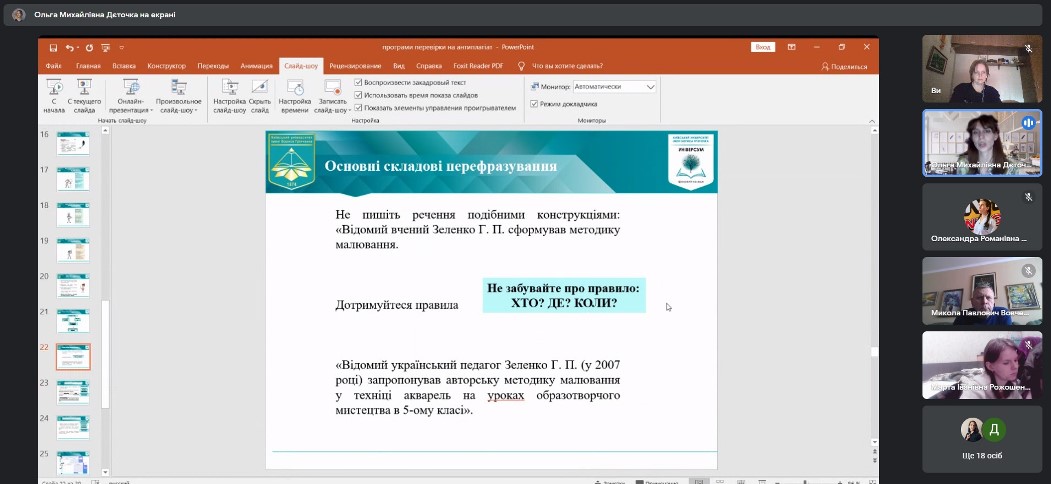1051x484 pixels.
Task: Select slide 21 thumbnail
Action: click(73, 321)
